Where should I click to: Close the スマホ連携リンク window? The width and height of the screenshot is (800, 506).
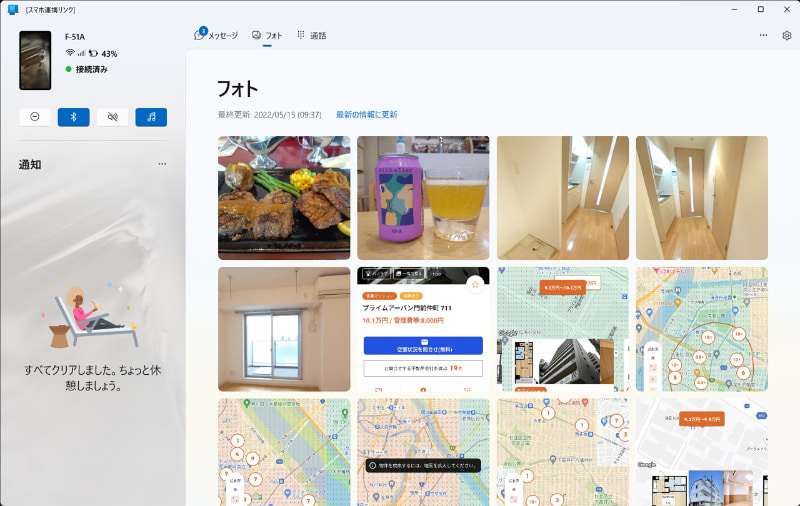point(787,9)
